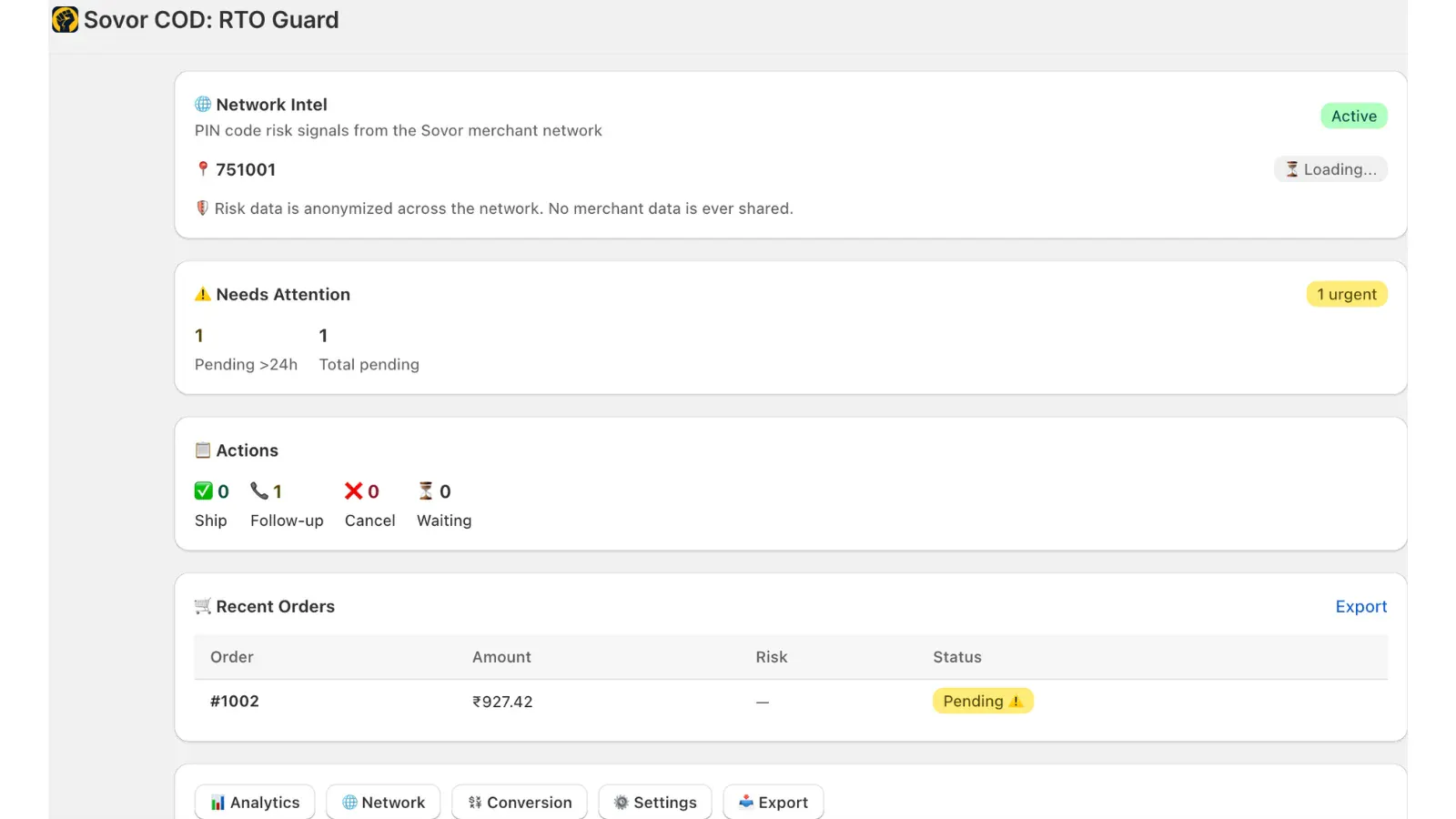Click the Waiting label
This screenshot has width=1456, height=819.
pyautogui.click(x=444, y=521)
